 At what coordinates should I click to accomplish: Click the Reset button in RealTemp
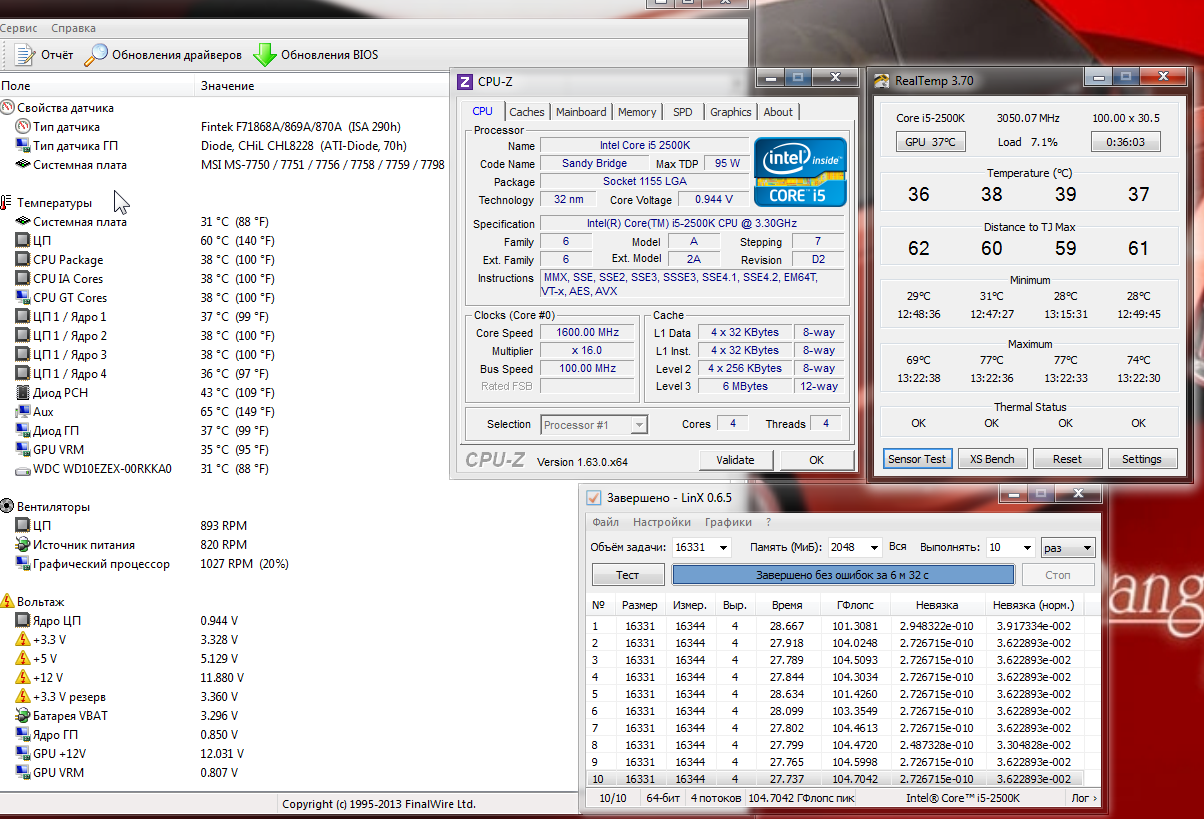coord(1067,459)
